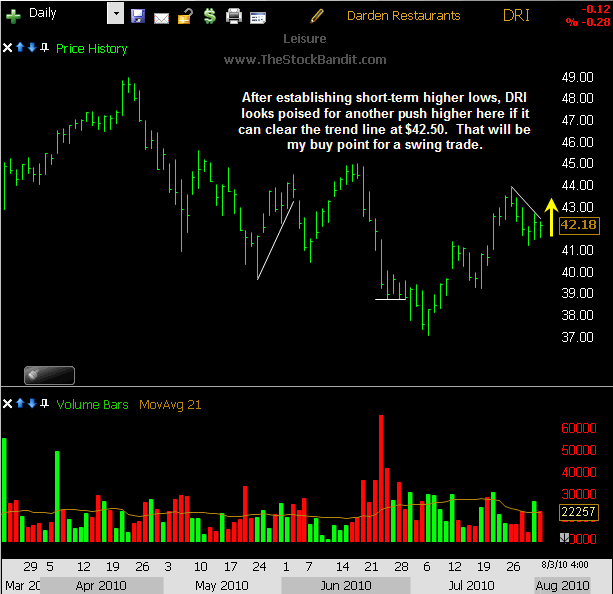Move Volume Bars pane up with arrow

pyautogui.click(x=20, y=404)
